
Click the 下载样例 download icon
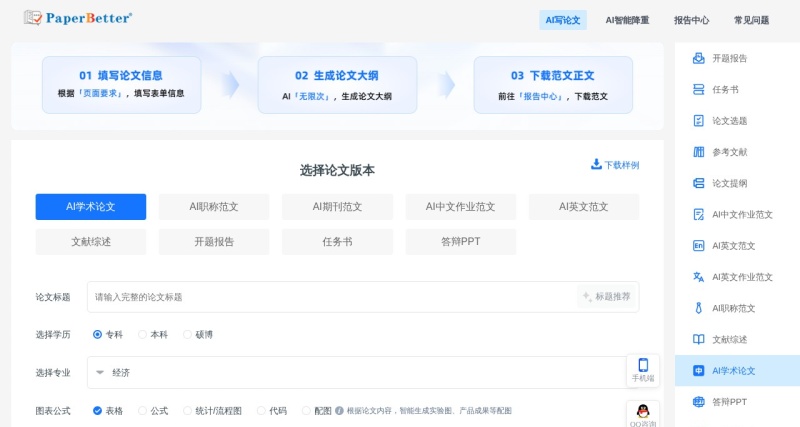coord(596,164)
